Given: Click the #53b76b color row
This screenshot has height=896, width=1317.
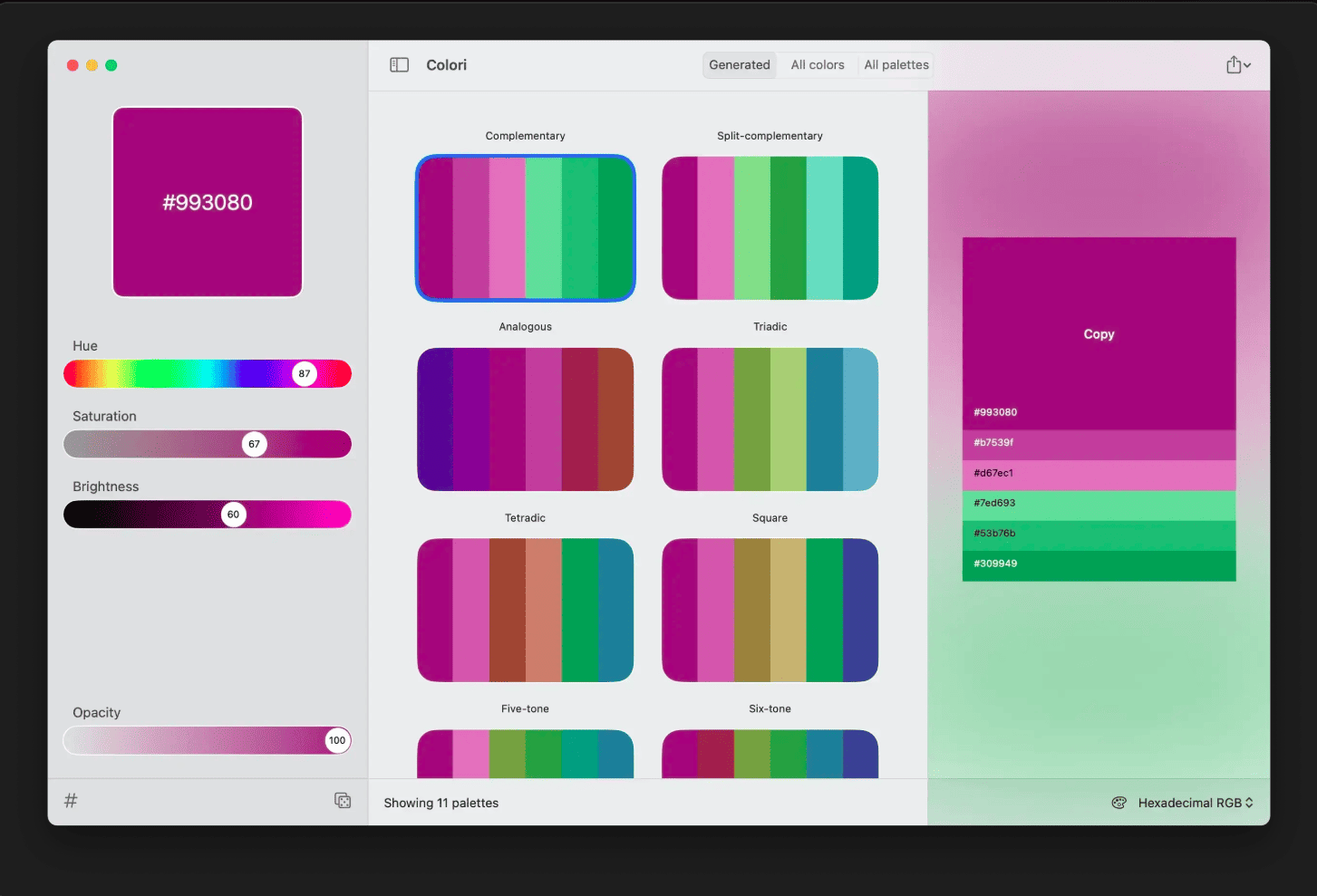Looking at the screenshot, I should [1099, 536].
